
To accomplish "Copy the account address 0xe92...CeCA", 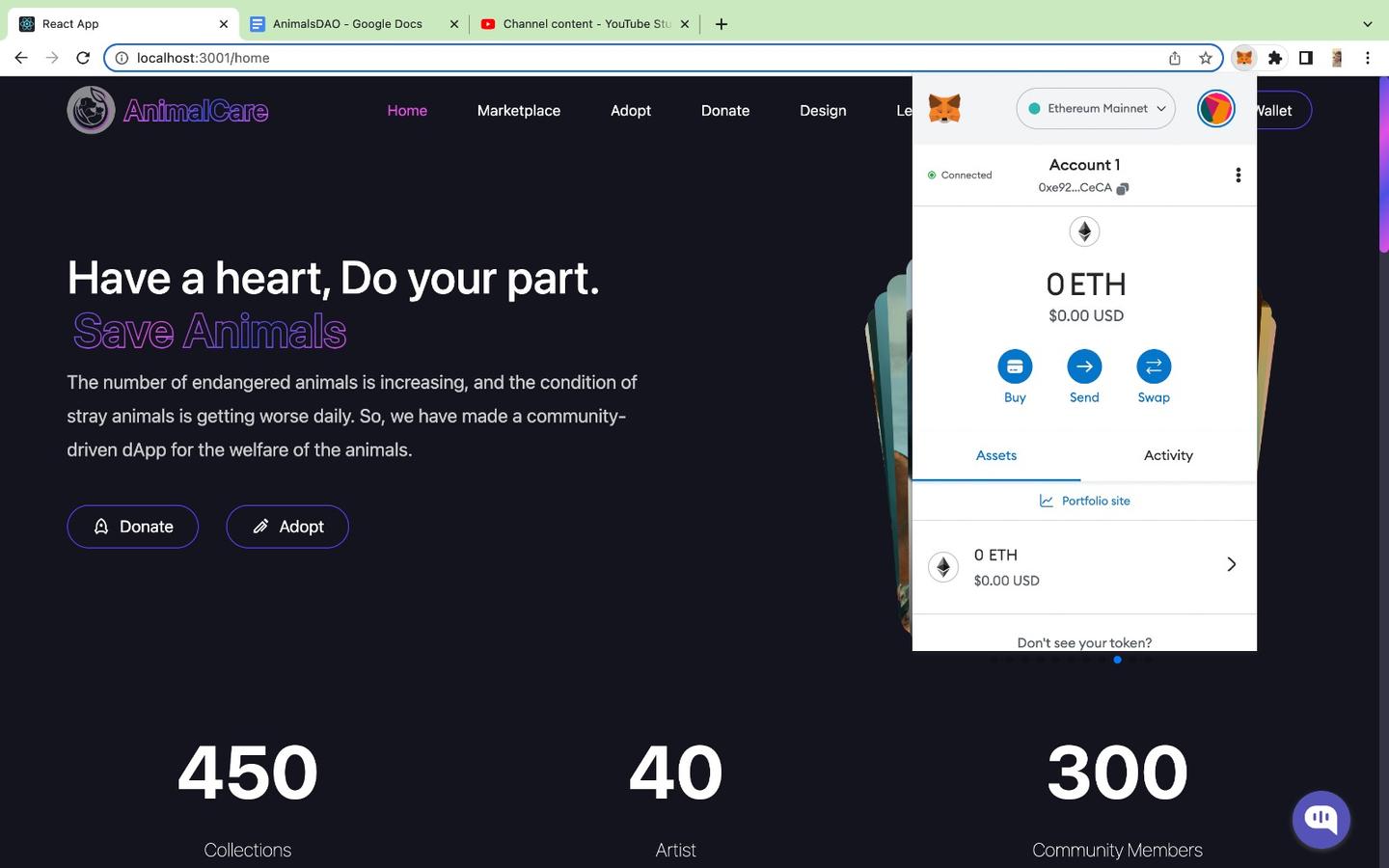I will click(1083, 188).
